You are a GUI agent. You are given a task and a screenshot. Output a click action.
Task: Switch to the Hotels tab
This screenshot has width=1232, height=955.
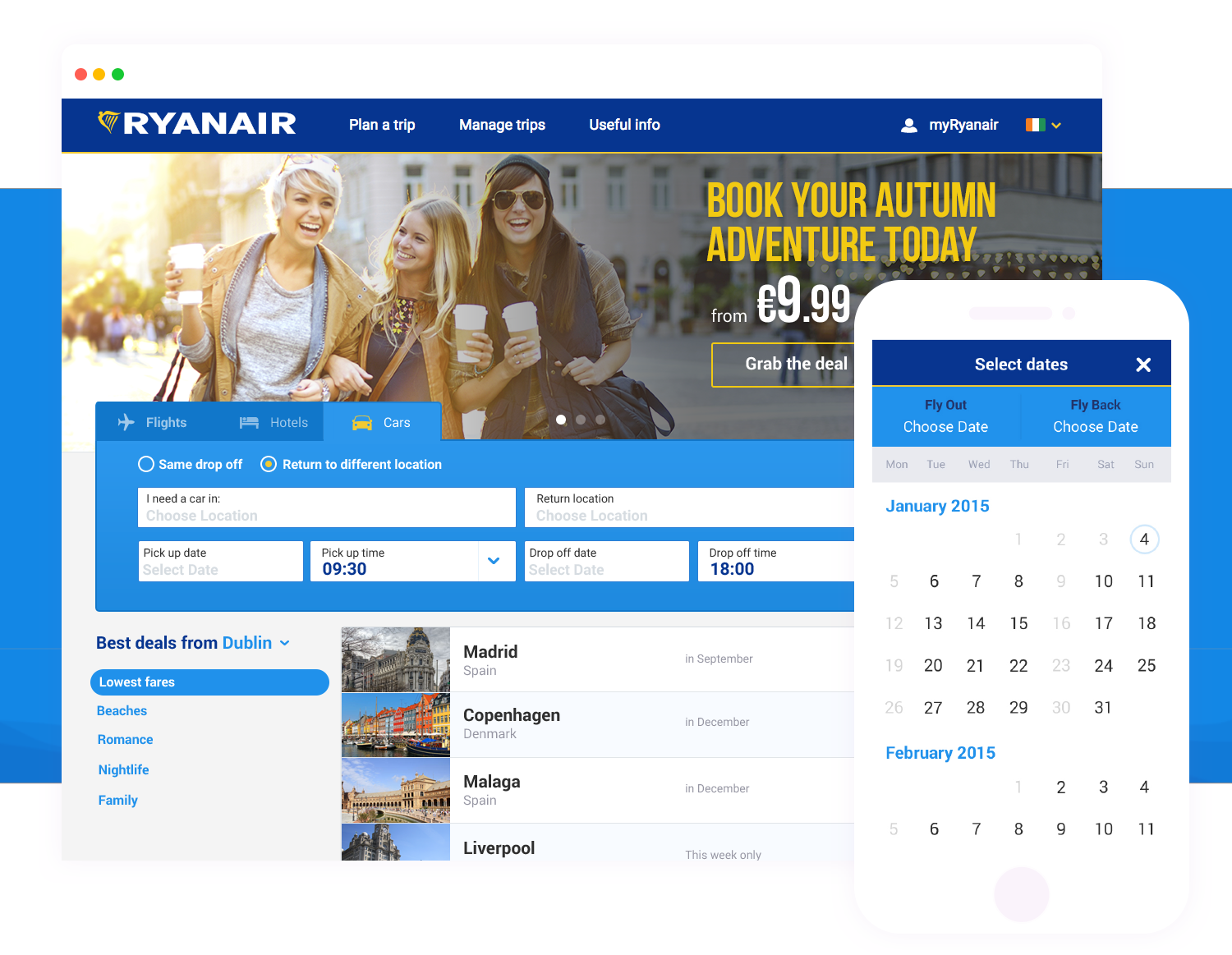tap(274, 422)
